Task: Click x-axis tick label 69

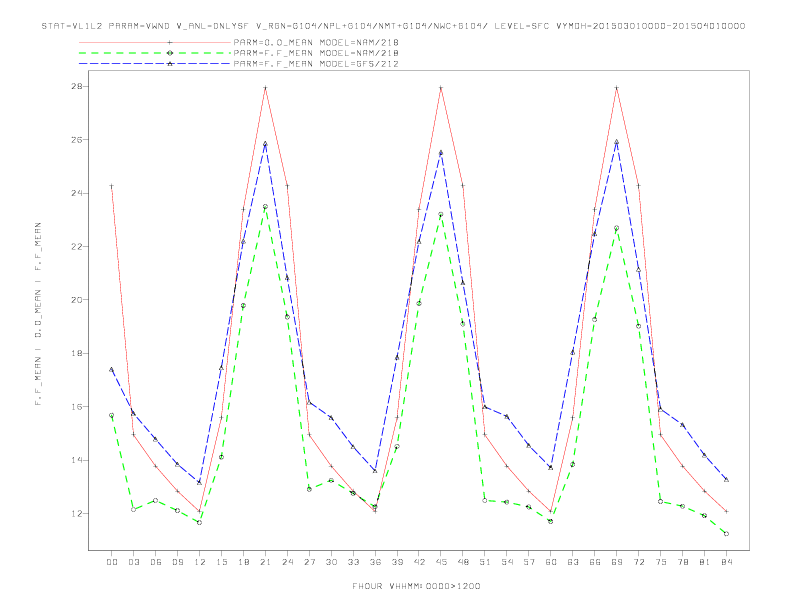Action: (617, 562)
